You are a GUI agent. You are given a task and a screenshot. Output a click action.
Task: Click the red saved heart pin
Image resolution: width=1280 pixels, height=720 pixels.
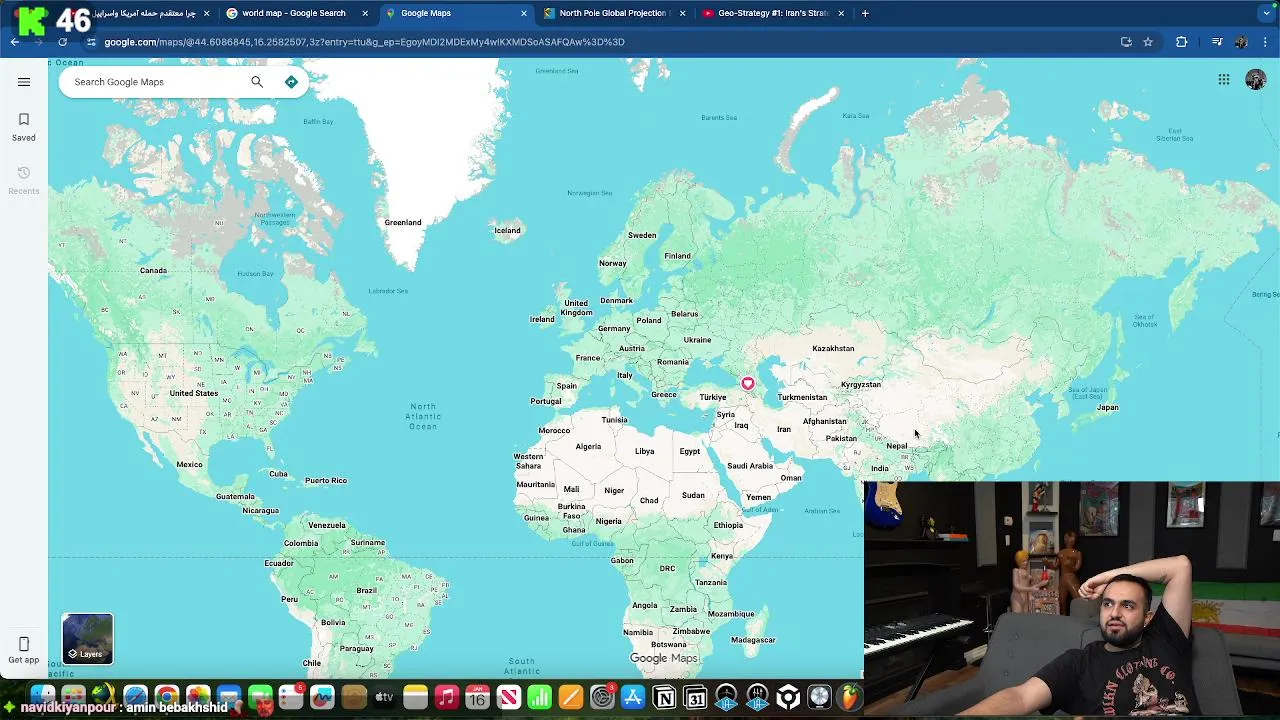point(748,384)
